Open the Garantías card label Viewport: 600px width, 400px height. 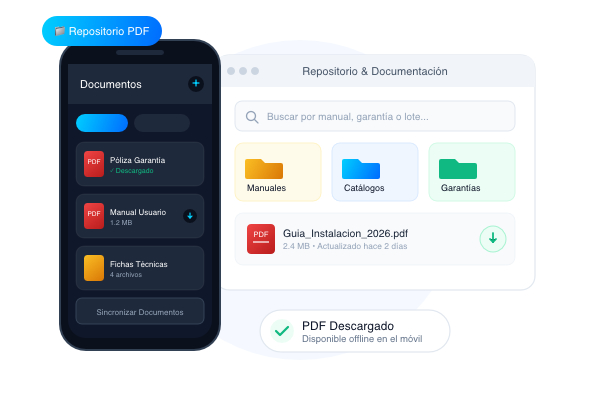point(460,188)
